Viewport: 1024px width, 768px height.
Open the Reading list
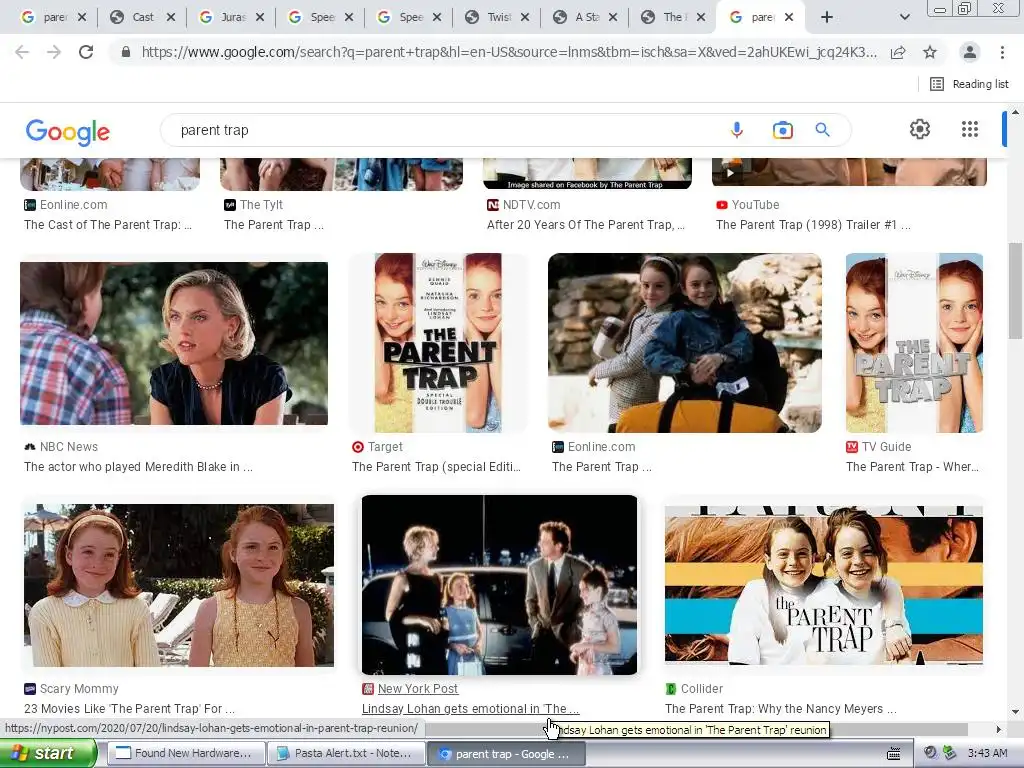969,84
